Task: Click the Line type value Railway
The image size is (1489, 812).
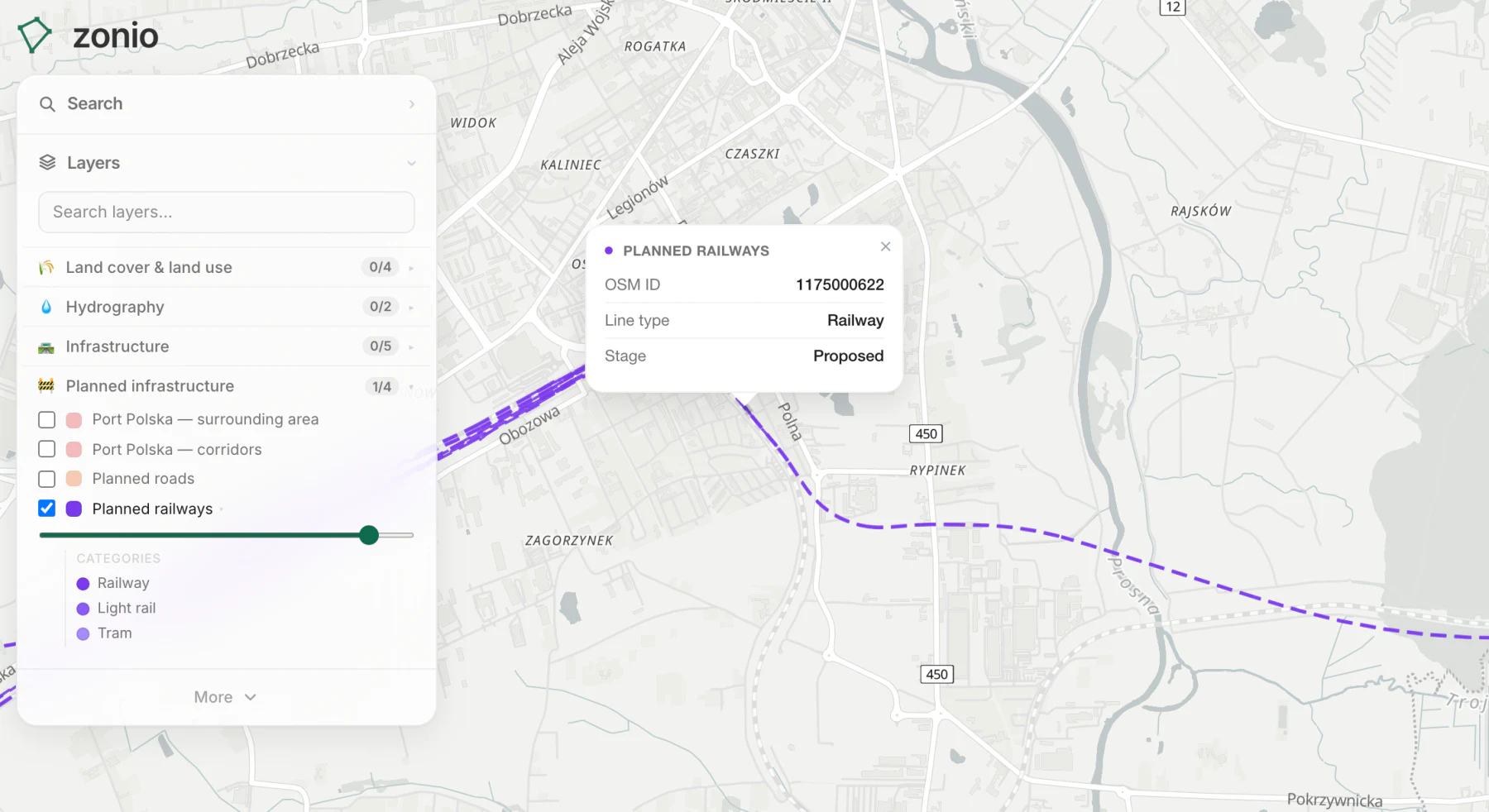Action: click(855, 320)
